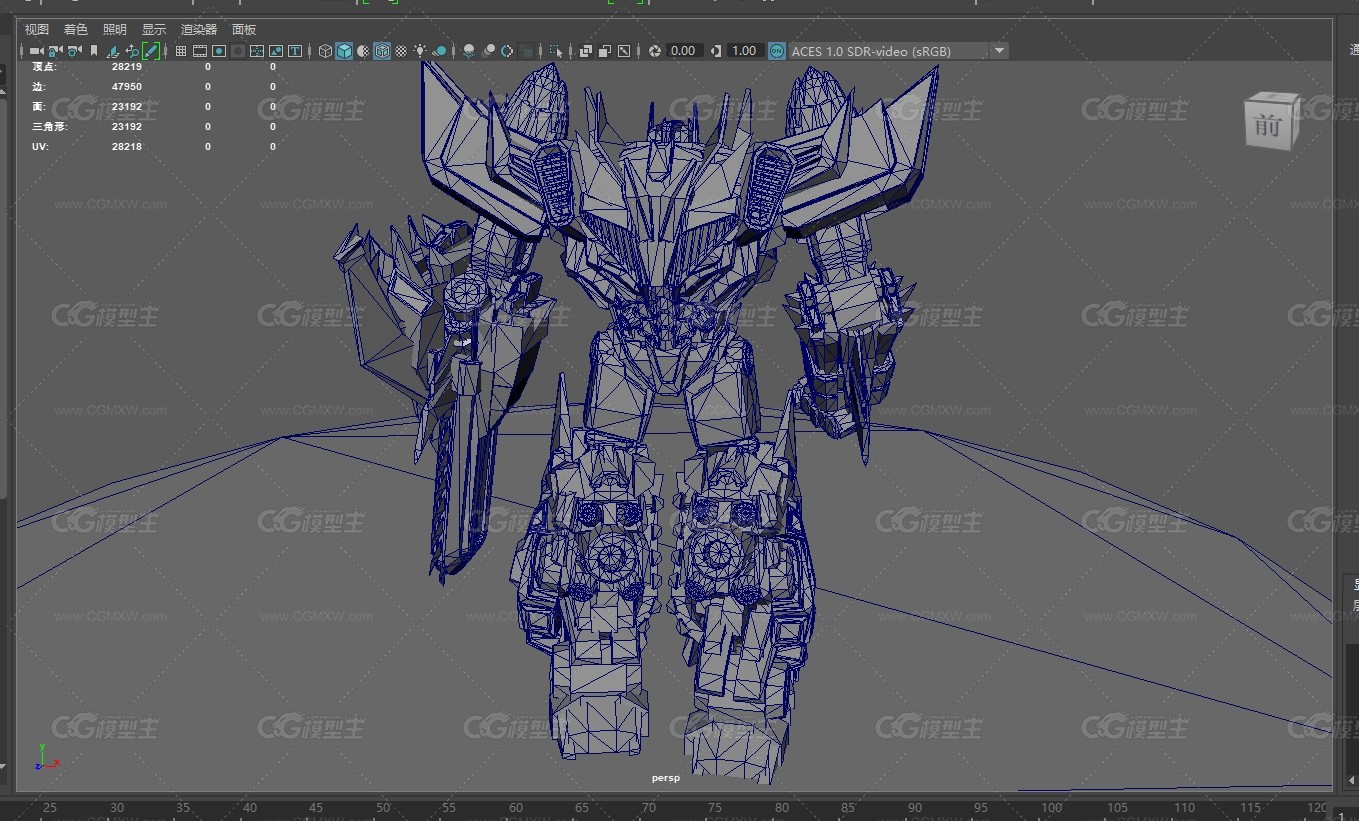Viewport: 1359px width, 821px height.
Task: Toggle Motion Blur icon
Action: [x=488, y=51]
